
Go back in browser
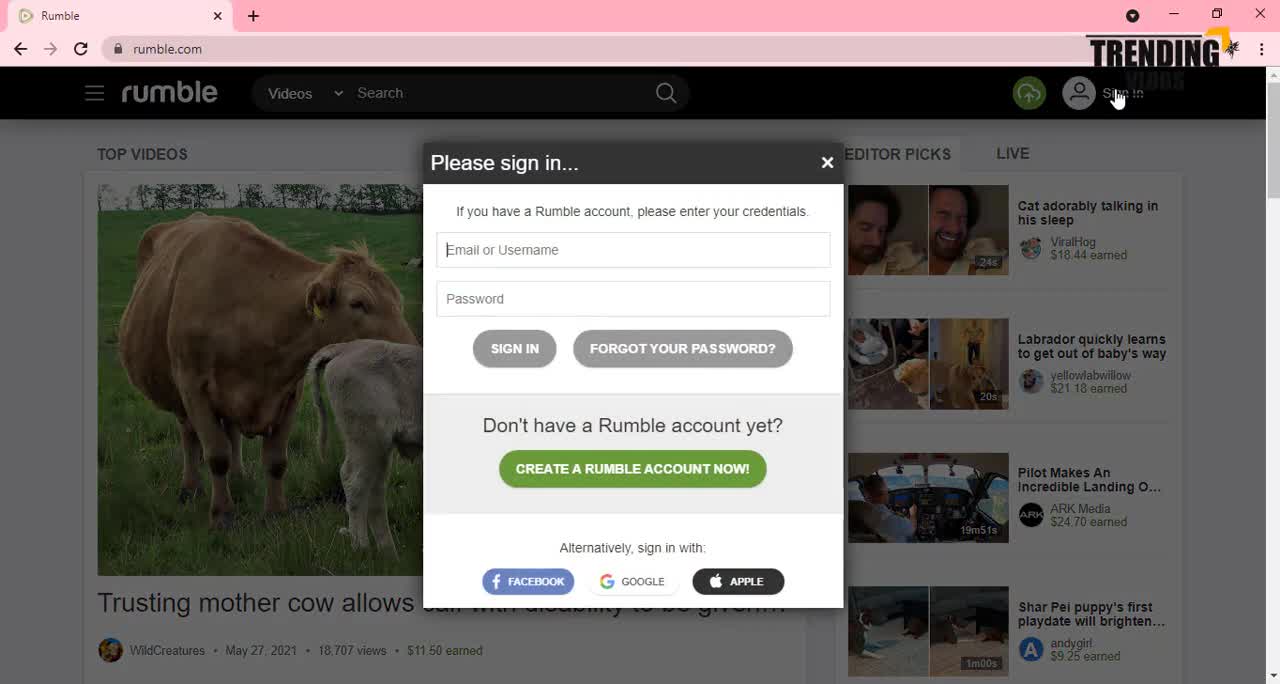20,48
